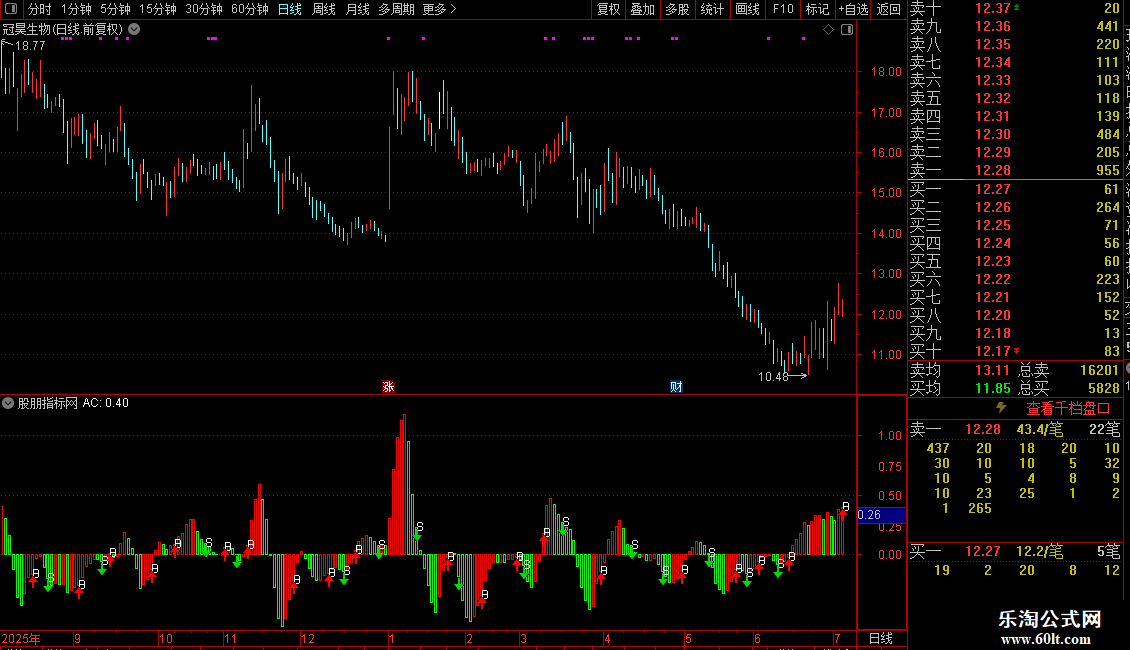The width and height of the screenshot is (1130, 650).
Task: Click the AC: 0.40 indicator value
Action: pos(106,403)
